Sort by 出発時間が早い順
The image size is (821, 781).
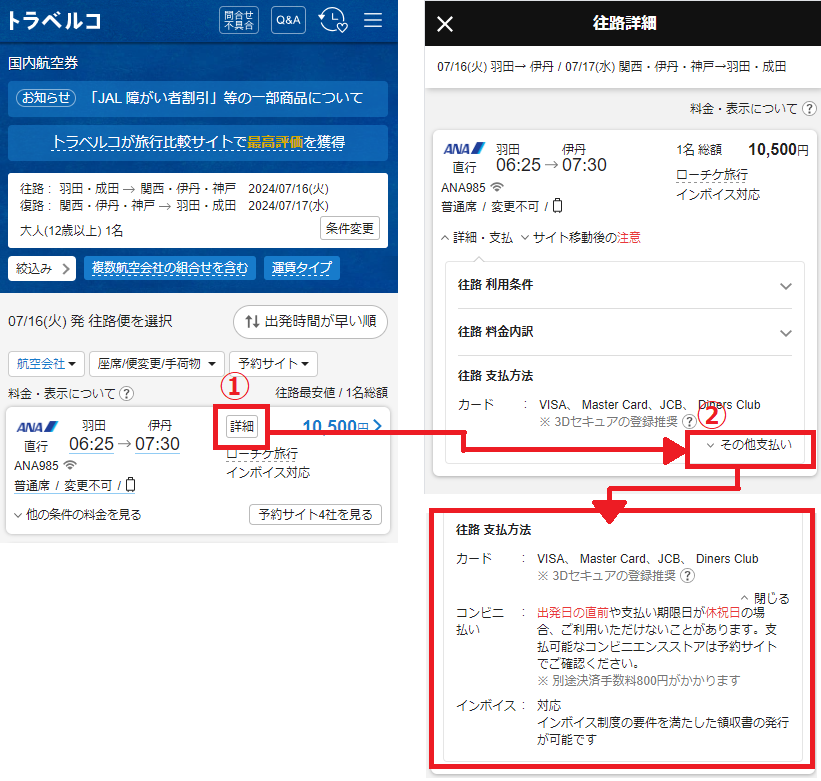310,322
